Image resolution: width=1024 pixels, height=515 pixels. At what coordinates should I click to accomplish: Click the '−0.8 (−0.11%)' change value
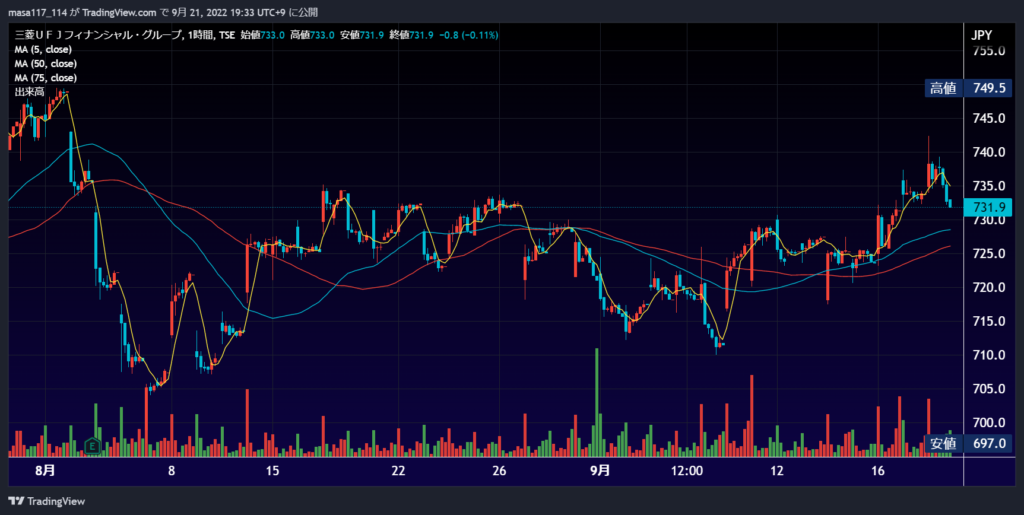tap(468, 36)
